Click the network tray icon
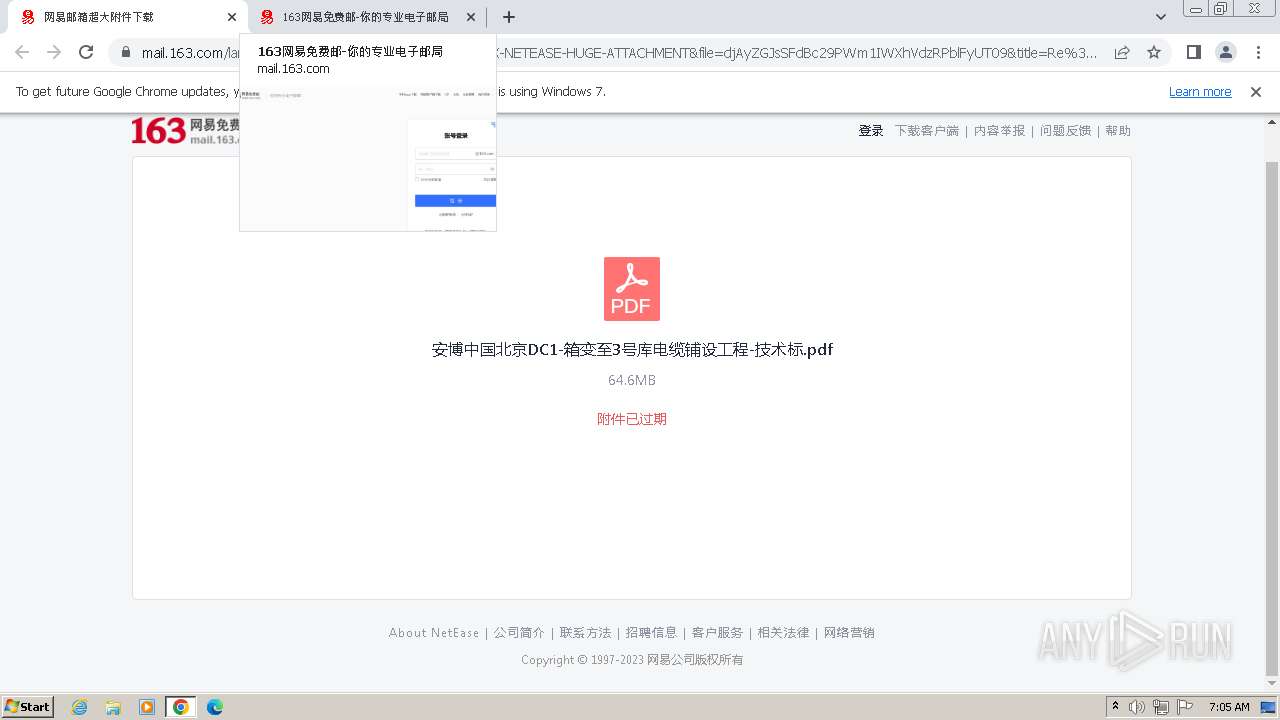Viewport: 1280px width, 720px height. click(1161, 707)
